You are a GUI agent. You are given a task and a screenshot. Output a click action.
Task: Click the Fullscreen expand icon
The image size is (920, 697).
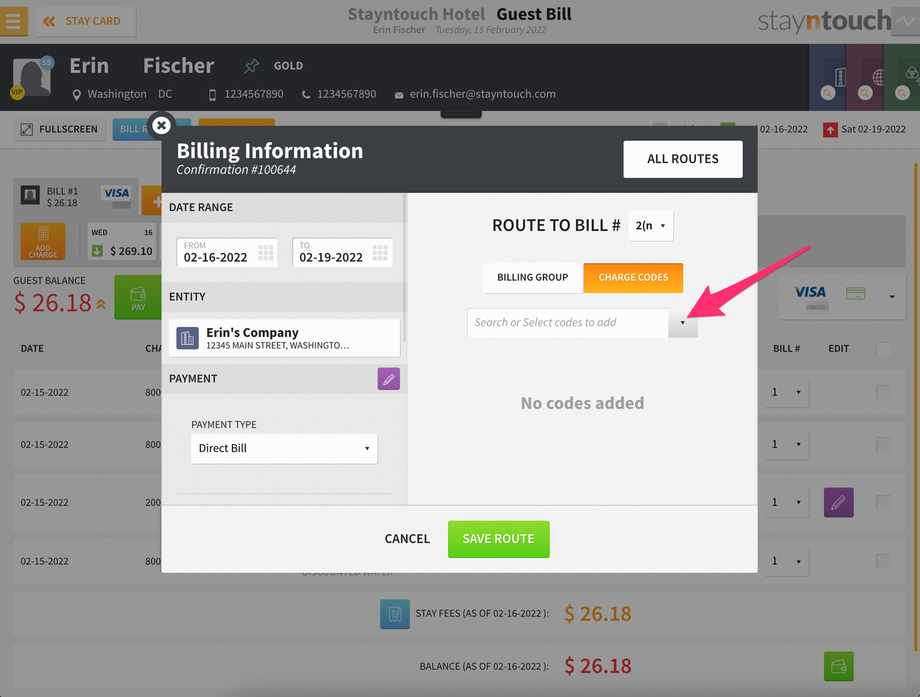pos(26,129)
